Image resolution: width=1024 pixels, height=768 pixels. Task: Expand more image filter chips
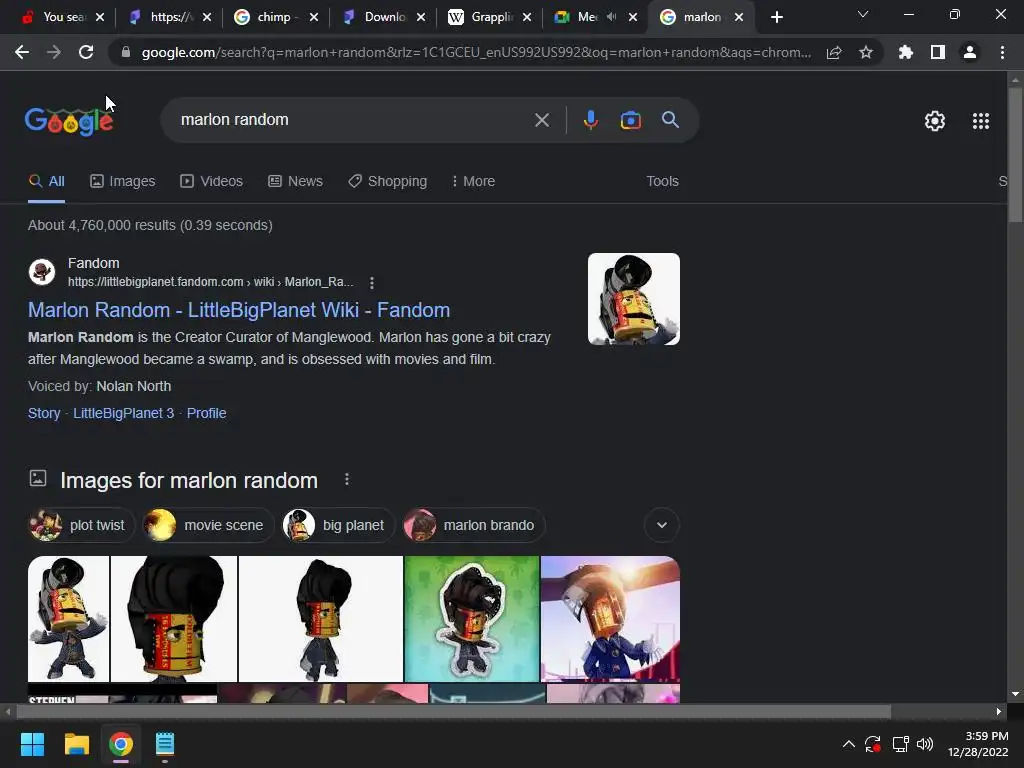[x=662, y=525]
